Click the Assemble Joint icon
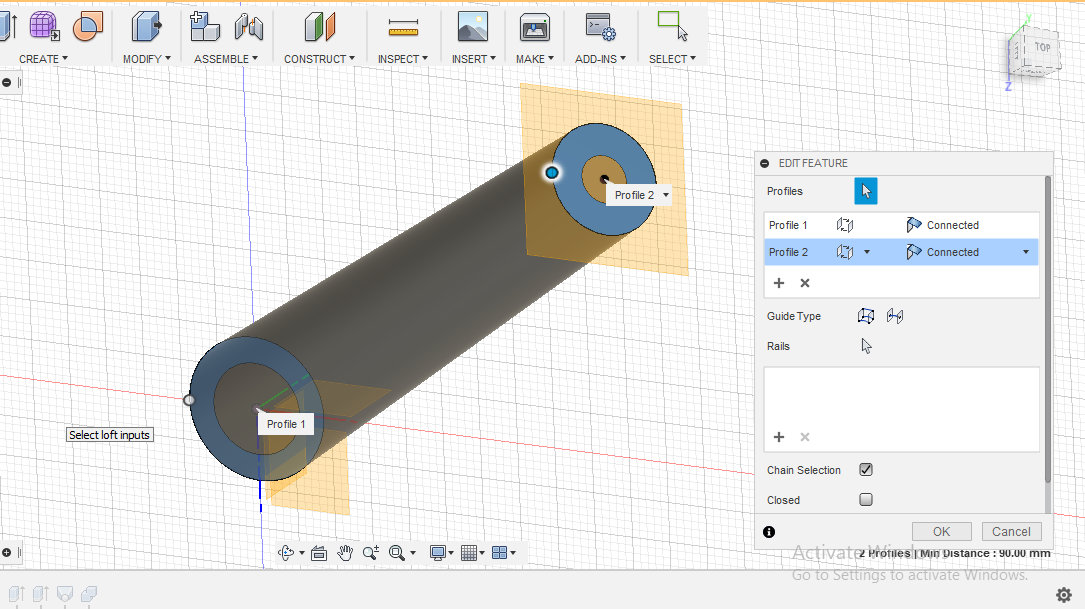The height and width of the screenshot is (609, 1085). pos(248,26)
